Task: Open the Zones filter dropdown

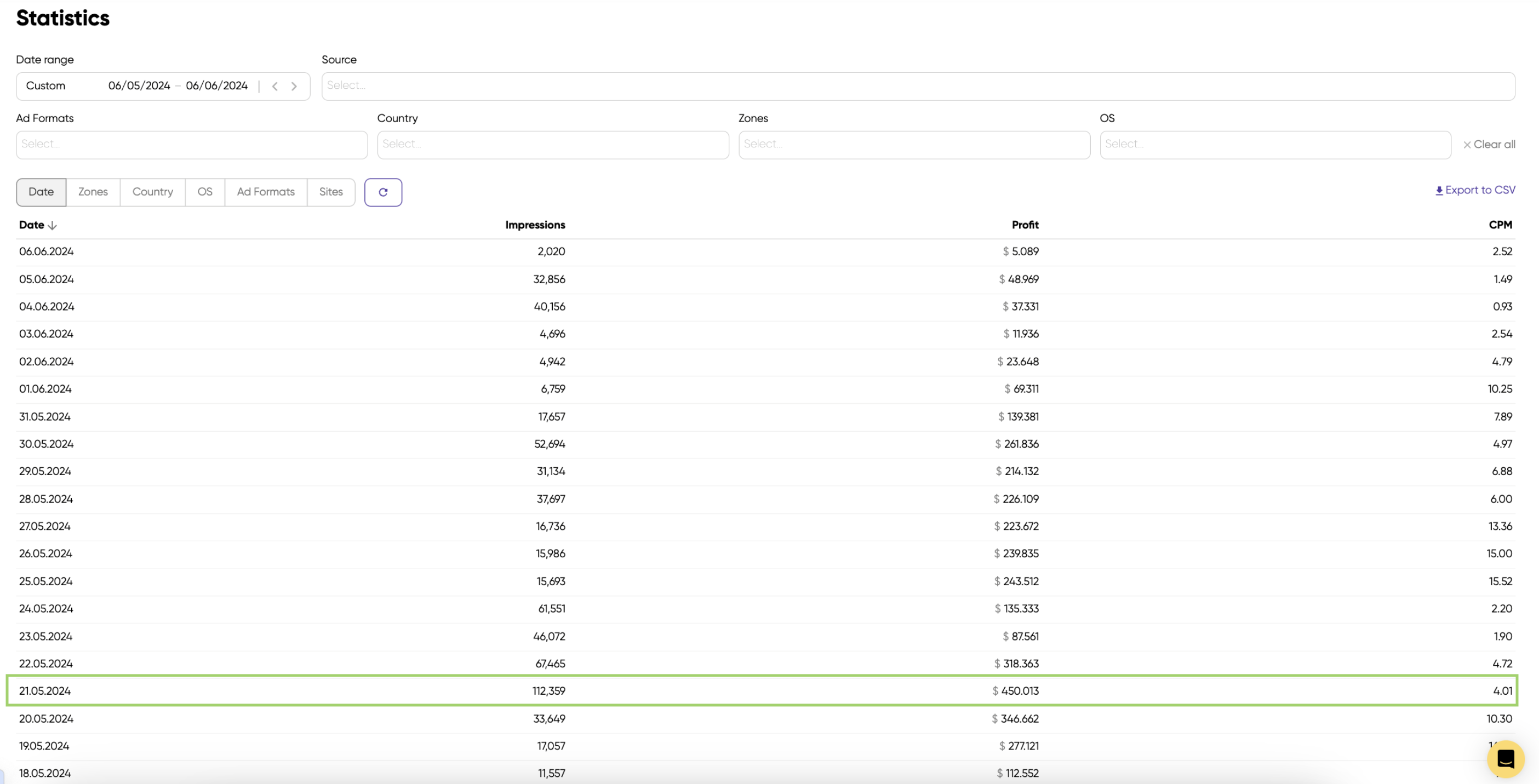Action: click(913, 145)
